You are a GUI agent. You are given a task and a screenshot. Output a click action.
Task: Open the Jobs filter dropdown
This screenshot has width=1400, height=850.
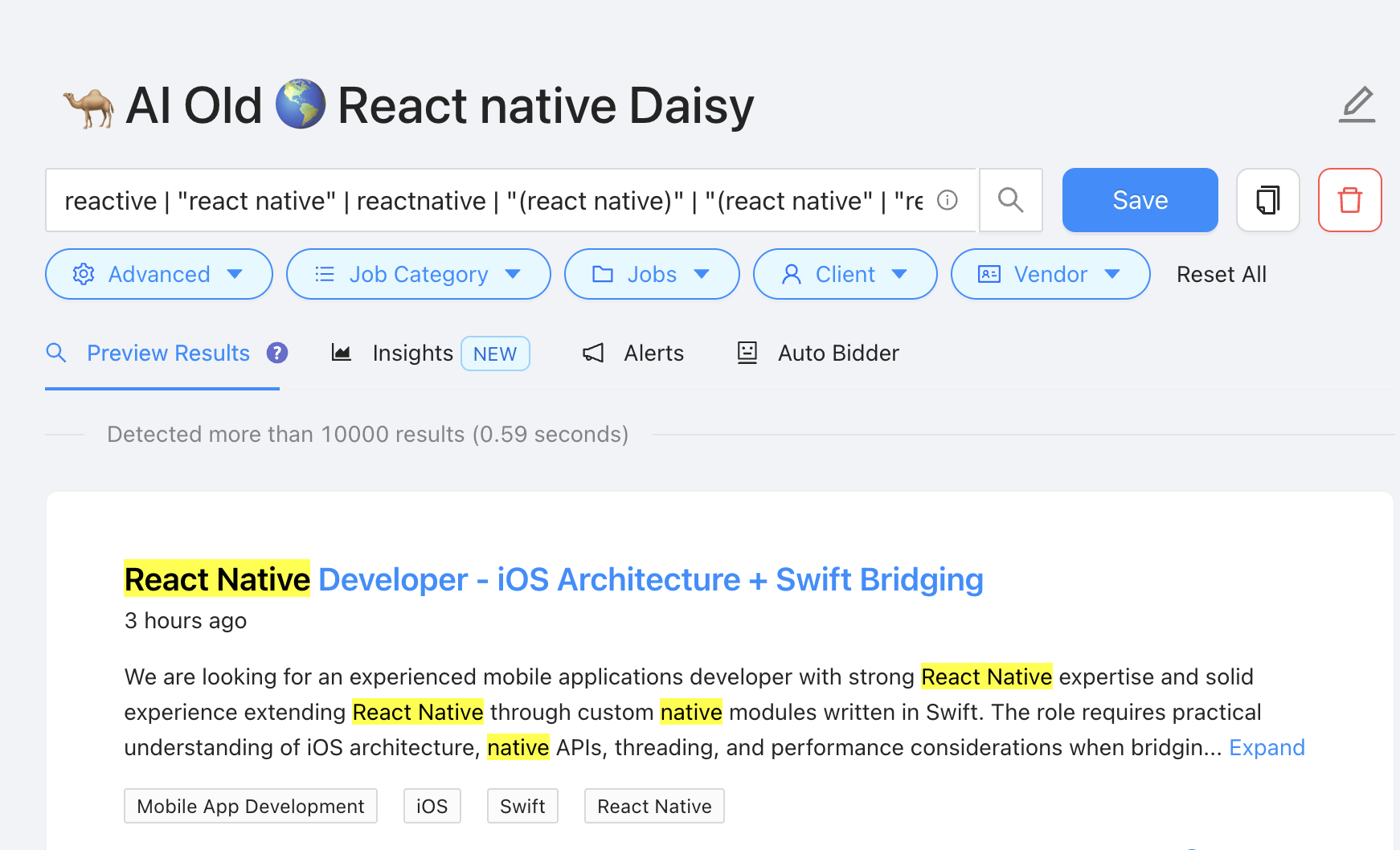point(651,274)
